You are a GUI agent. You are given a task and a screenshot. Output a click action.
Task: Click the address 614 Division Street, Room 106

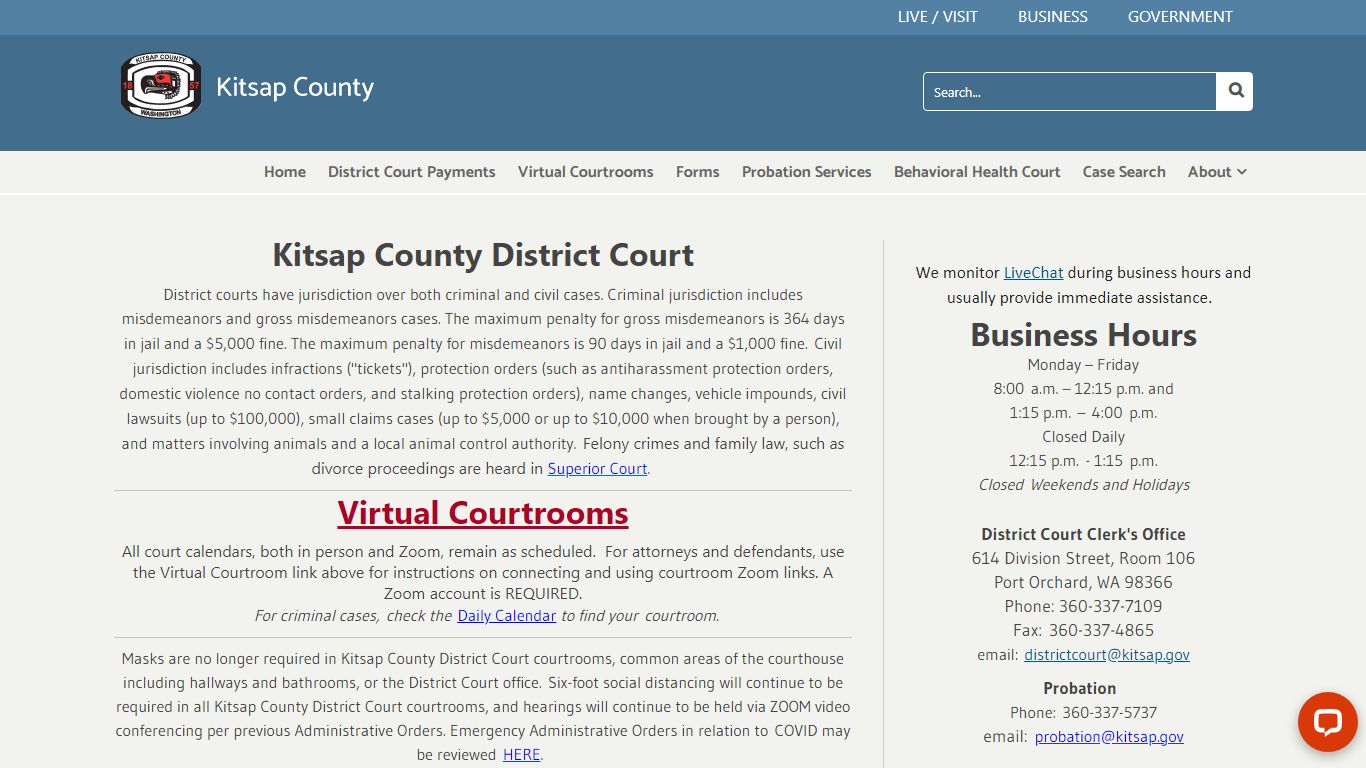1083,558
